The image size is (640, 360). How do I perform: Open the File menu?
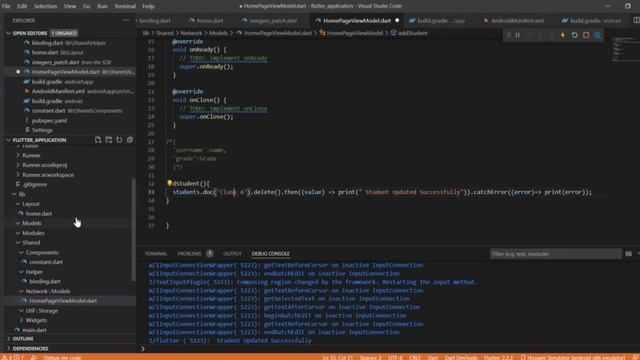(6, 6)
